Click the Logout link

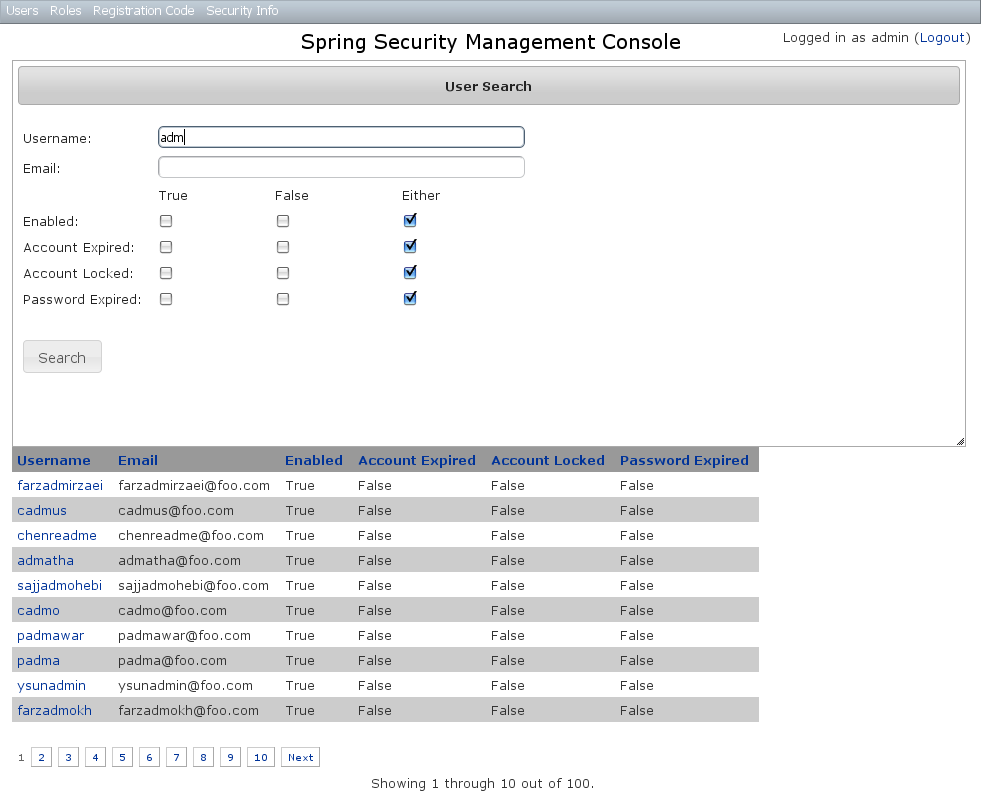pos(941,38)
